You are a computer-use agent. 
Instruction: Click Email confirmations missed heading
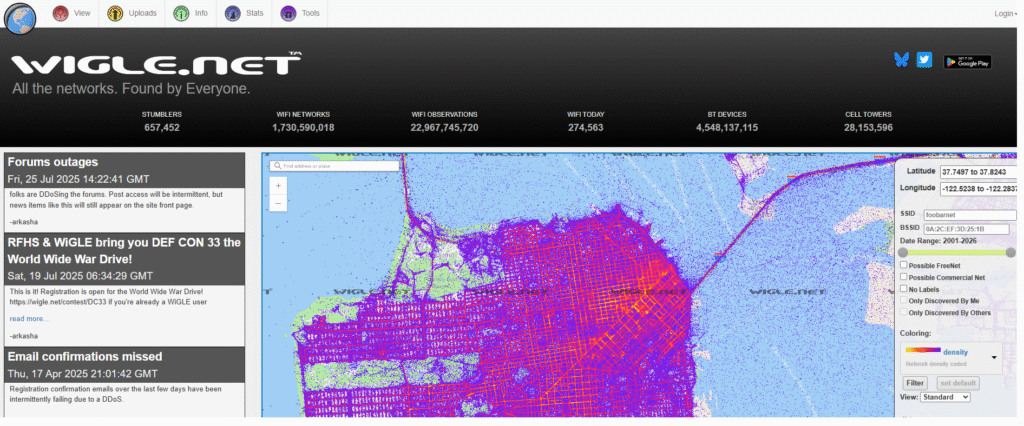coord(85,357)
